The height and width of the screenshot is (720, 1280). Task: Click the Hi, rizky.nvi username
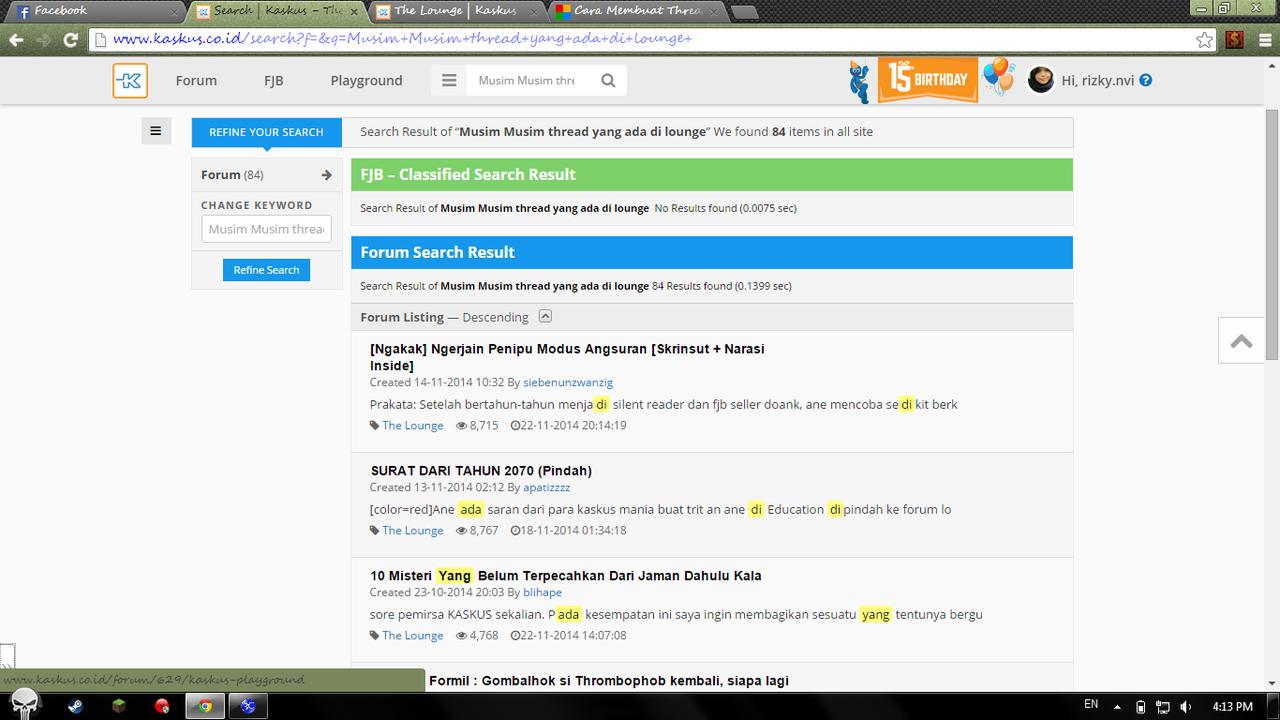(1098, 80)
